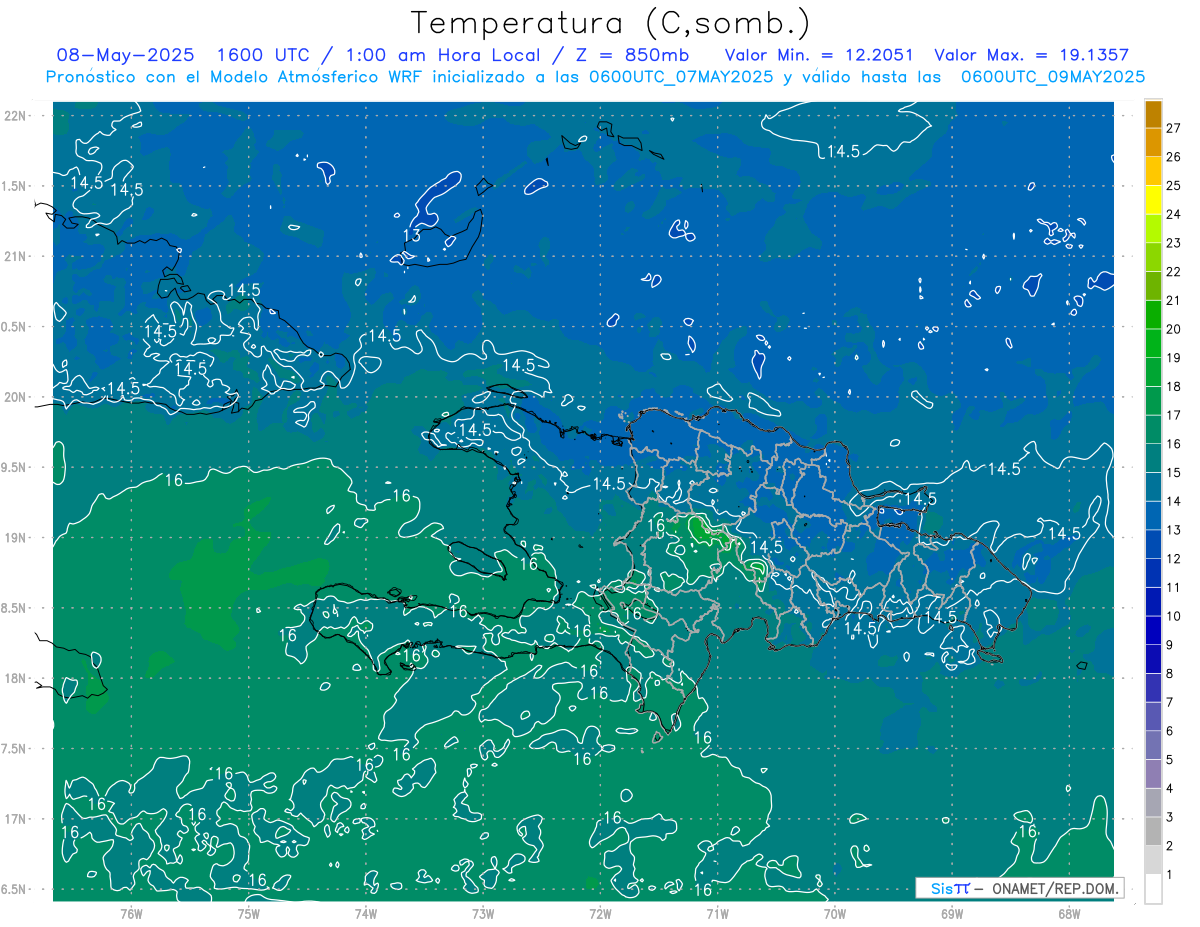The image size is (1200, 927).
Task: Select the "Z = 850mb" level label
Action: [632, 55]
